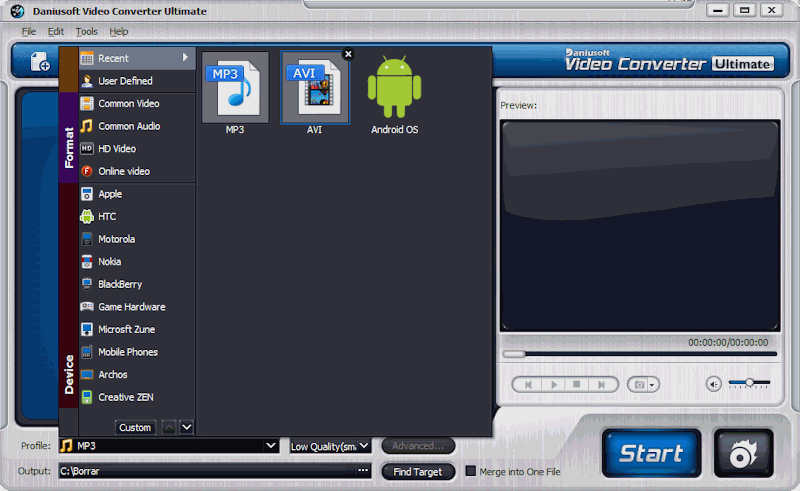Open the snapshot dropdown arrow
This screenshot has height=491, width=800.
click(x=652, y=385)
